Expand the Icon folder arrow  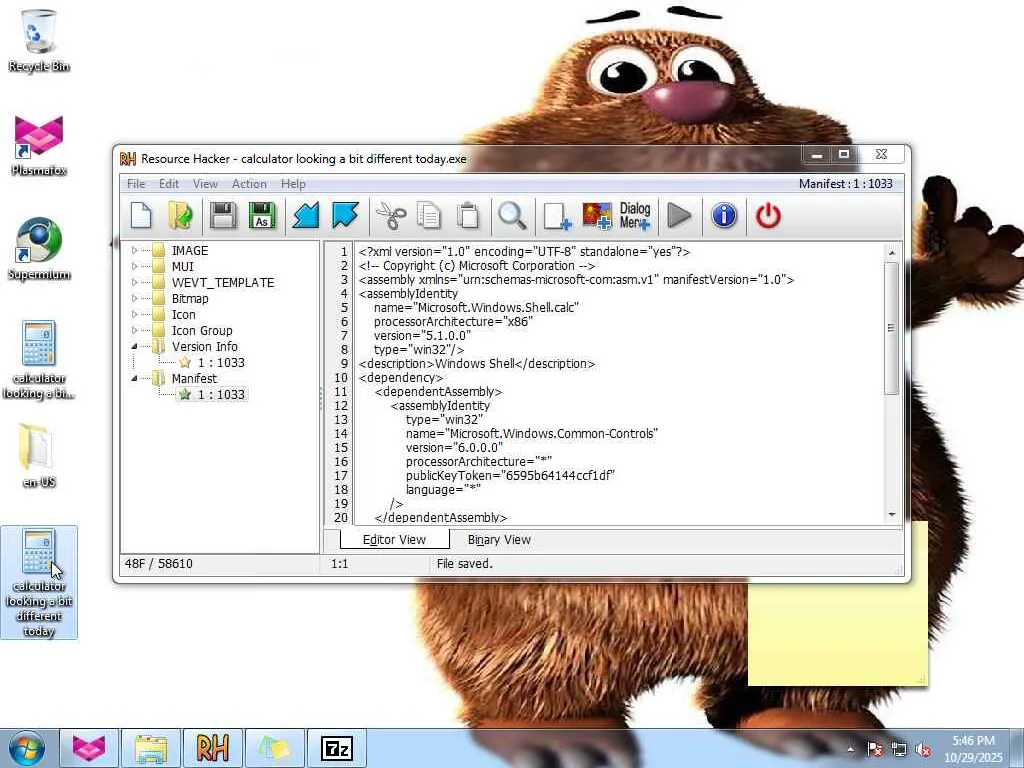pyautogui.click(x=135, y=314)
